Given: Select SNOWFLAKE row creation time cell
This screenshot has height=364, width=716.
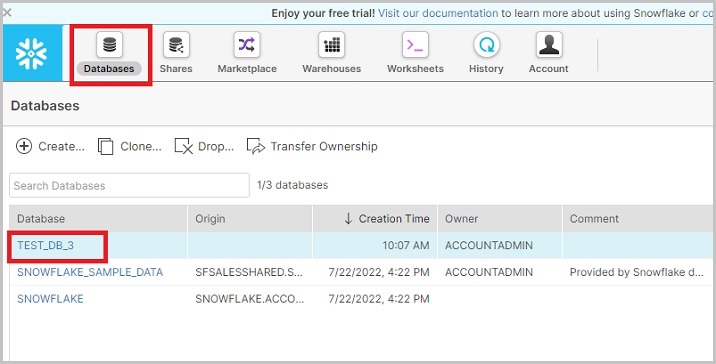Looking at the screenshot, I should tap(375, 299).
